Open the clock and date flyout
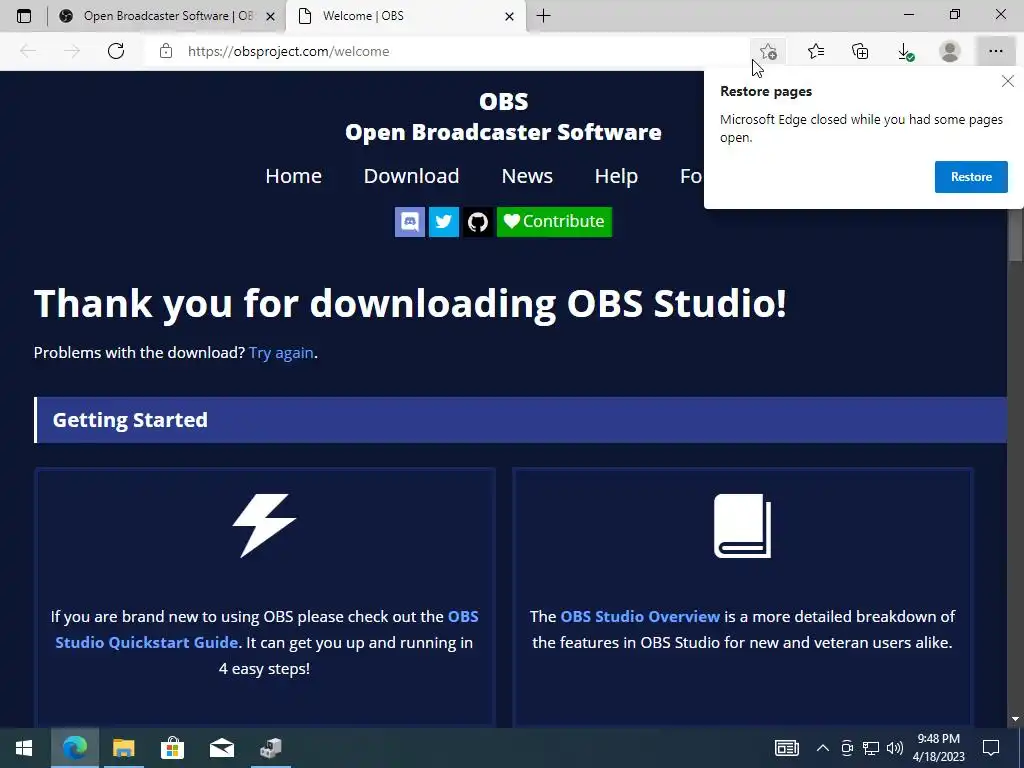This screenshot has width=1024, height=768. (938, 748)
